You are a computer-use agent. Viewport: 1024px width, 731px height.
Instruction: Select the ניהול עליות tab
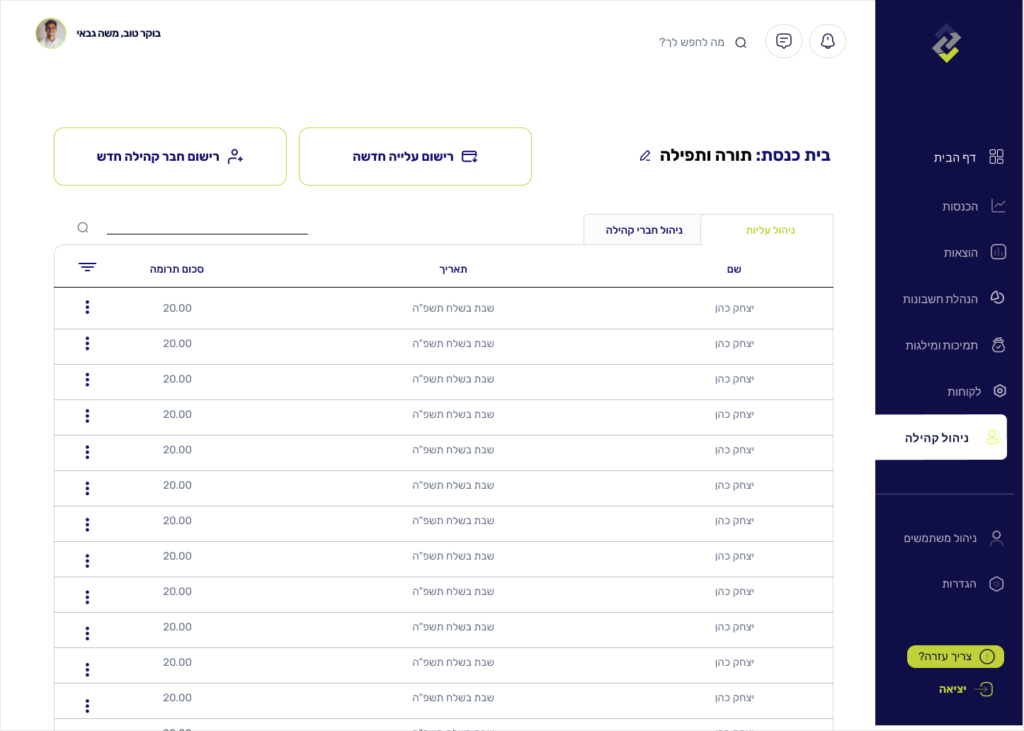click(x=770, y=230)
